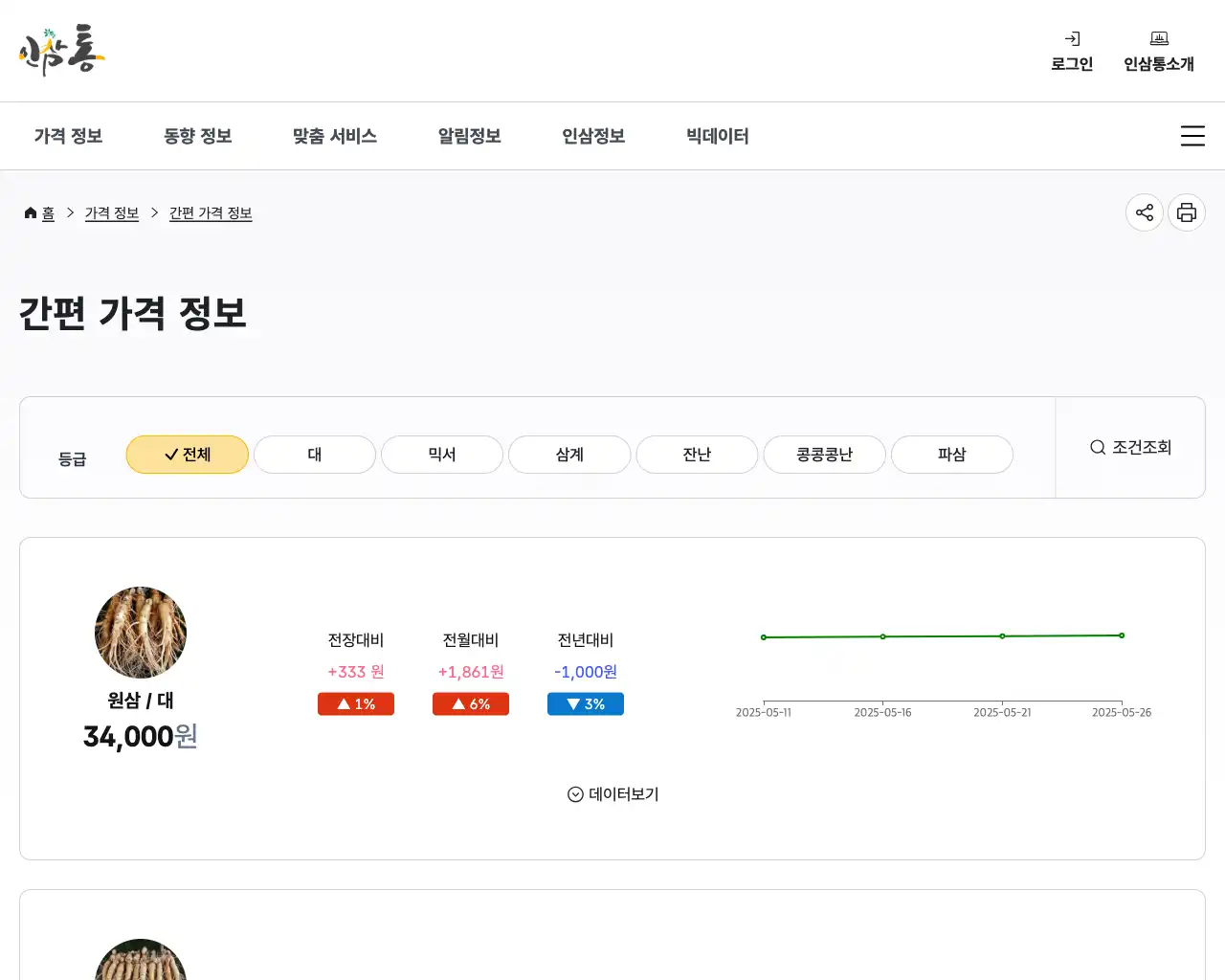This screenshot has height=980, width=1225.
Task: Select the 콩콩콩난 grade filter
Action: 824,455
